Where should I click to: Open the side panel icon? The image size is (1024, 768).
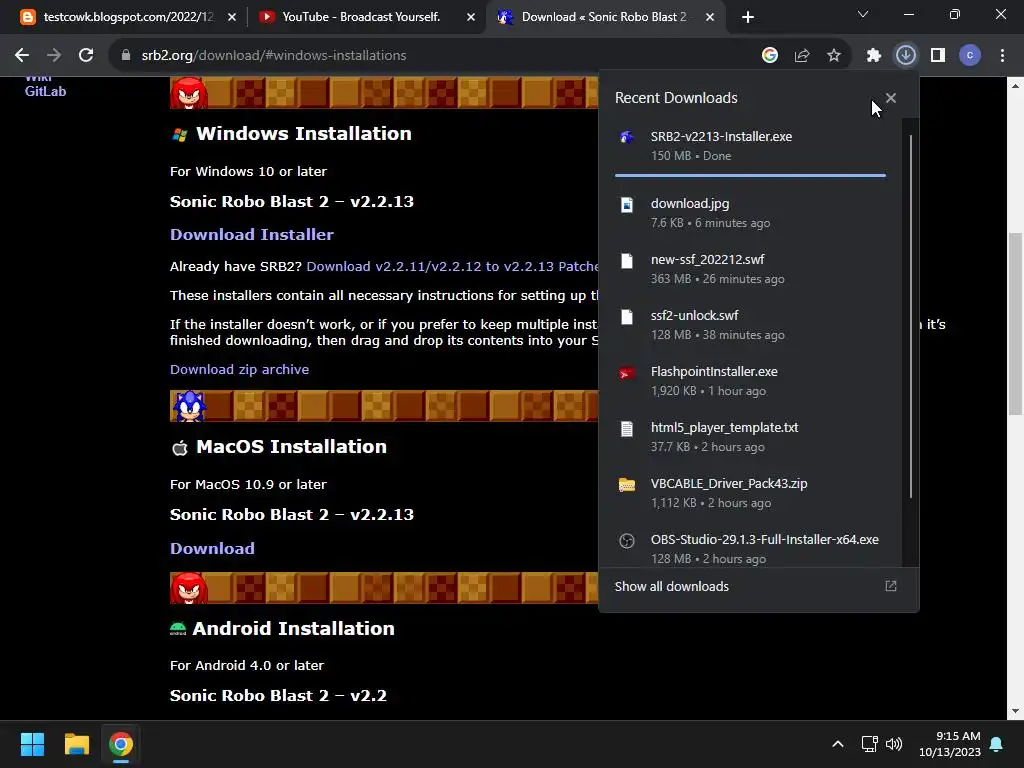click(938, 56)
